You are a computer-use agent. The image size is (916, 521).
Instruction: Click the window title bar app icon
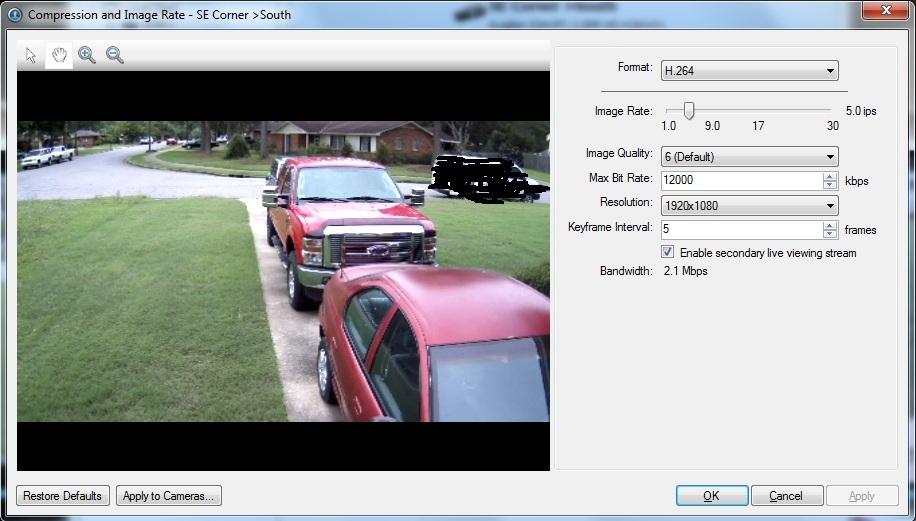15,15
